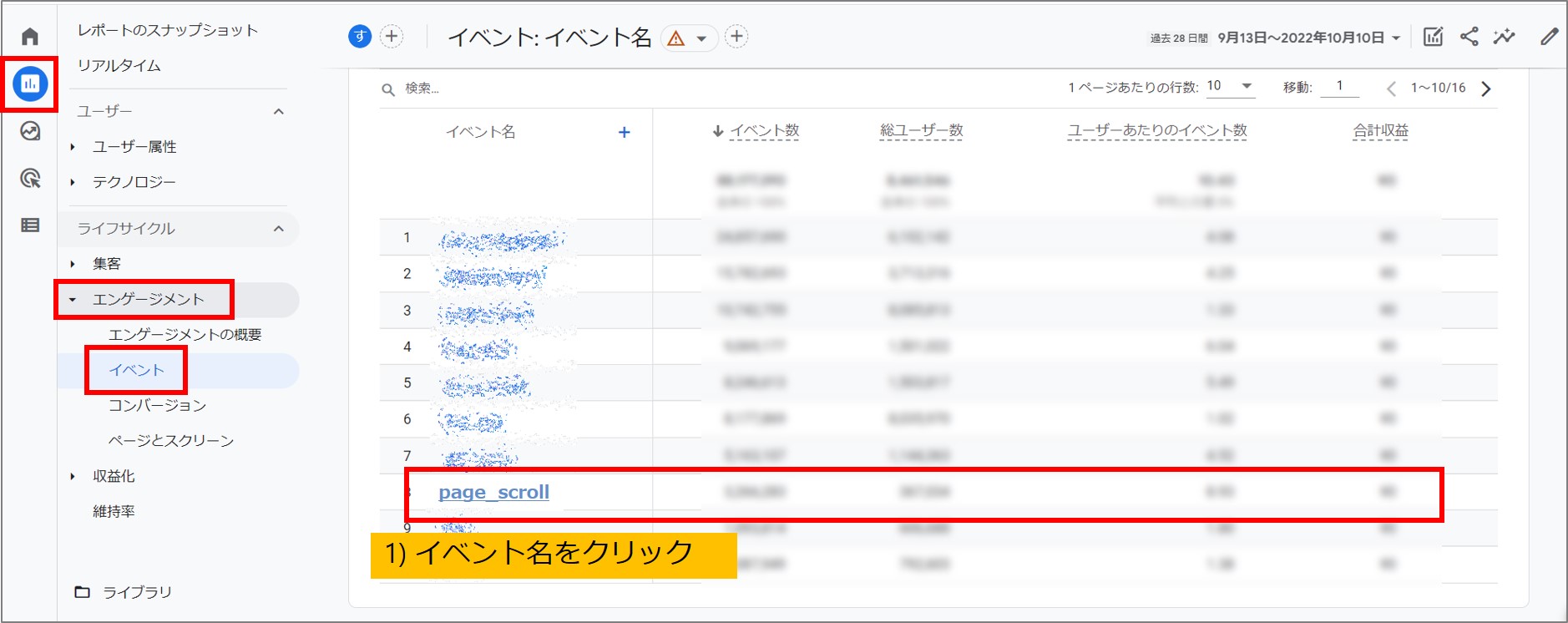Sort by 合計収益 column header

[1381, 131]
